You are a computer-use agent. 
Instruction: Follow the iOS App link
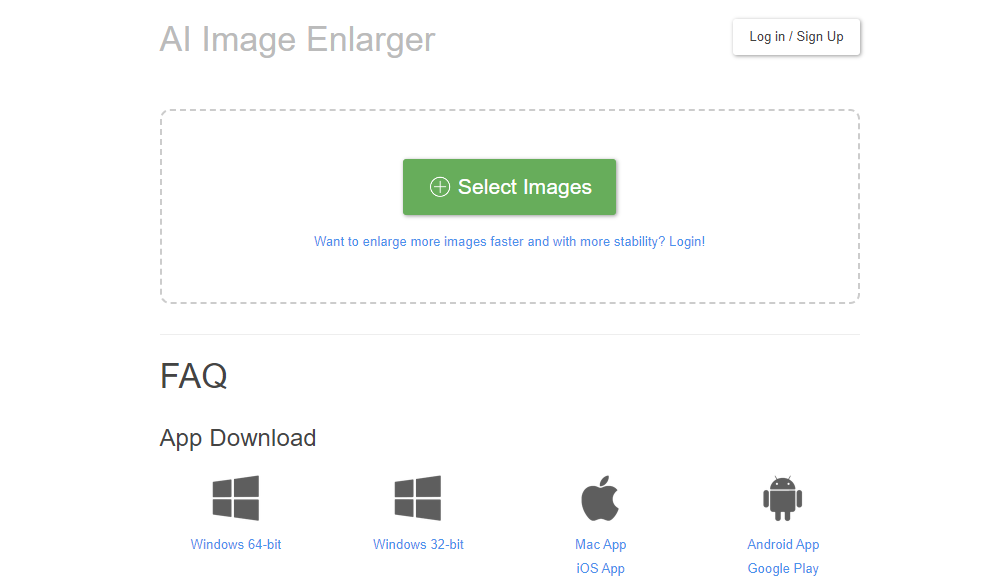[600, 569]
